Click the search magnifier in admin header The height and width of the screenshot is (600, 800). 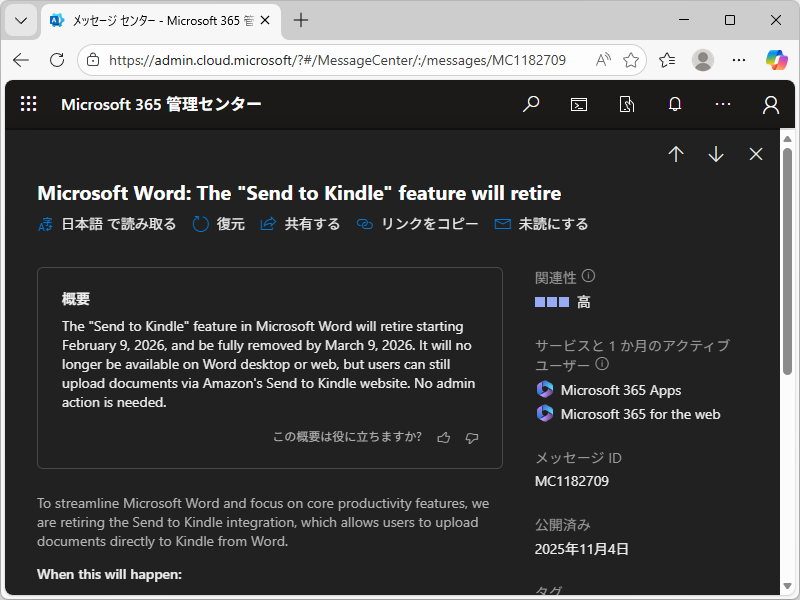coord(531,104)
